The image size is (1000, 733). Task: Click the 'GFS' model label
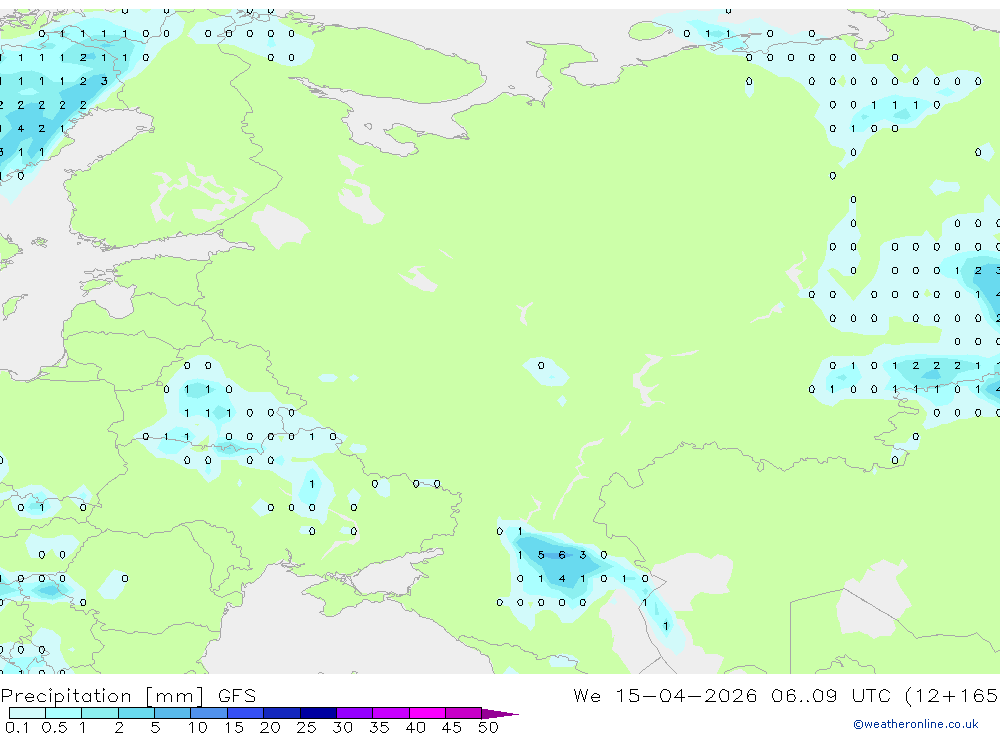pyautogui.click(x=237, y=695)
